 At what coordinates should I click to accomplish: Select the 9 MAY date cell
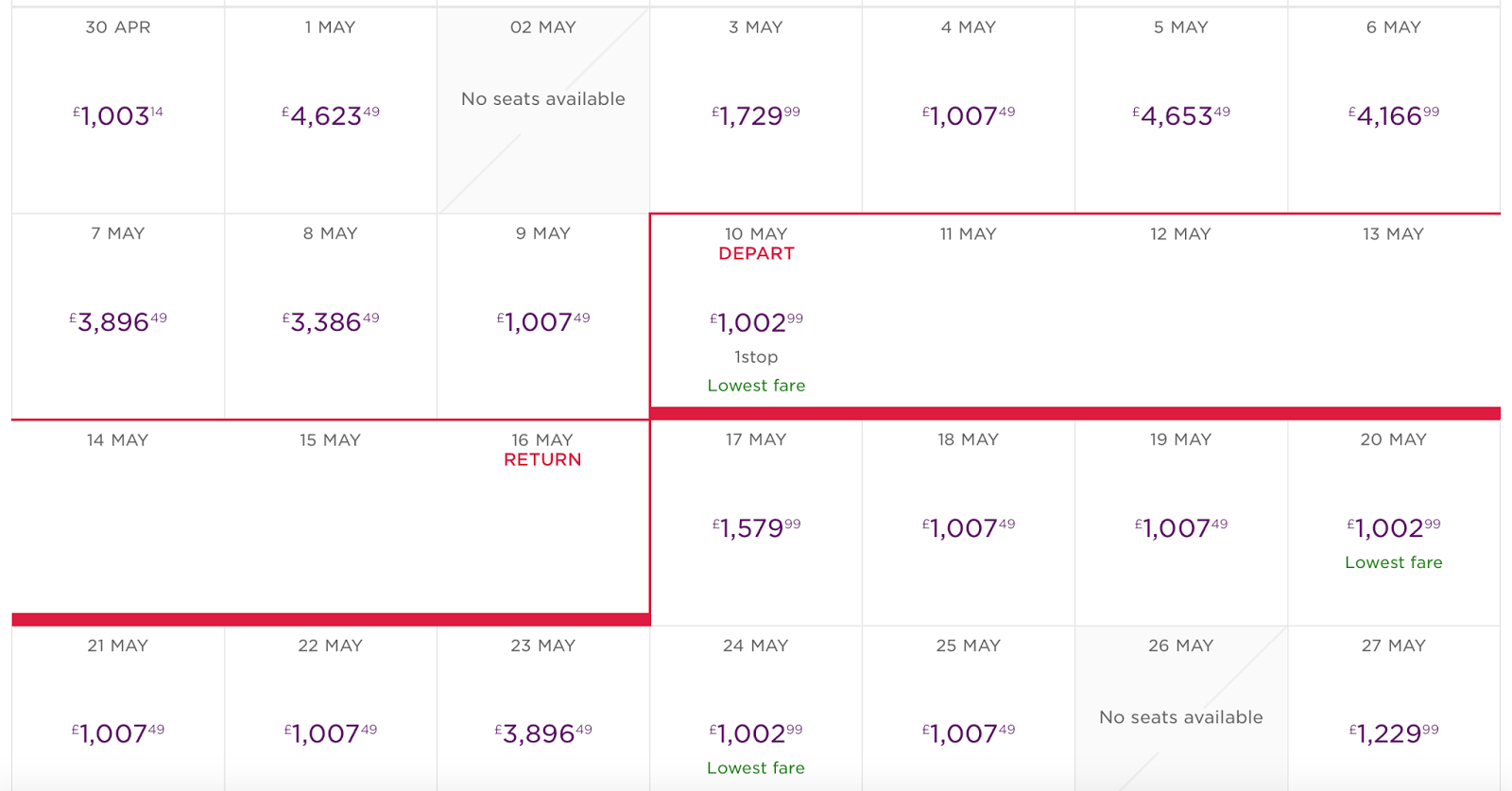(543, 316)
